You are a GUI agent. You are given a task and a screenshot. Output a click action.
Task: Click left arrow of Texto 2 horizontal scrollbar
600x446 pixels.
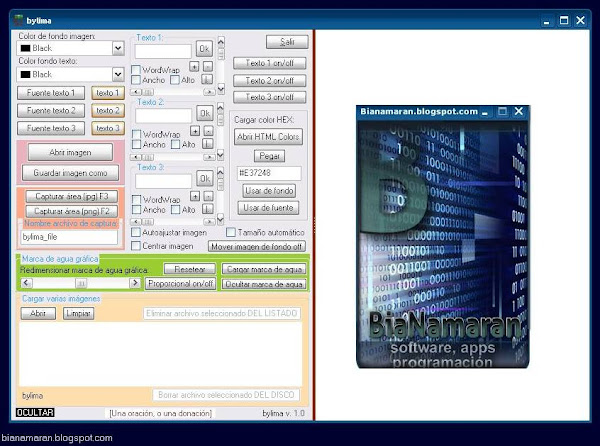(136, 157)
